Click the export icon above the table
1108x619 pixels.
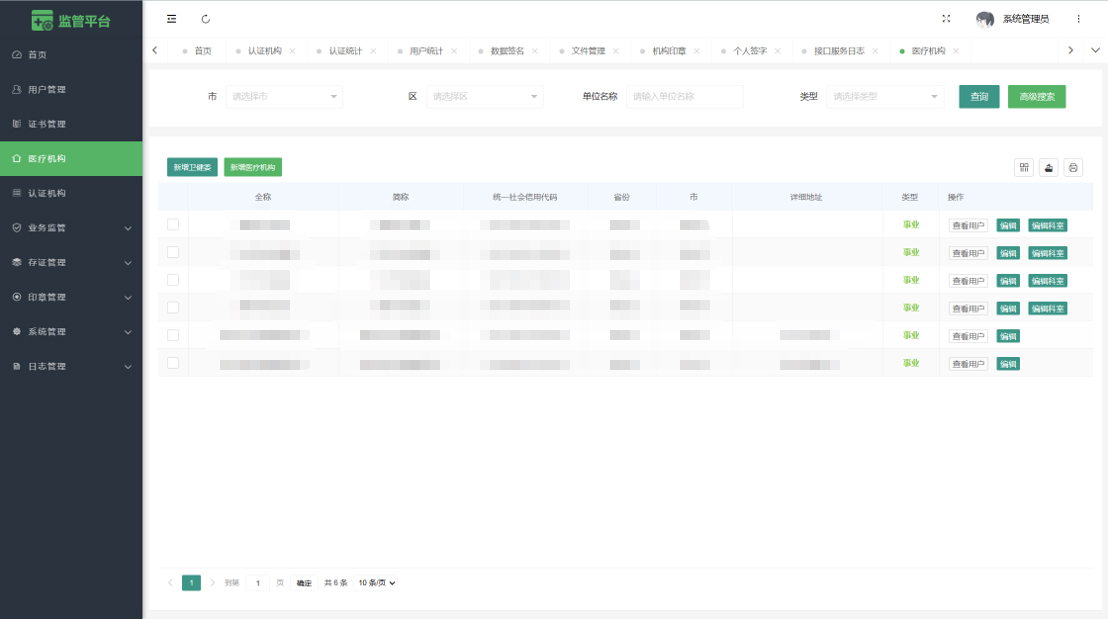tap(1049, 168)
